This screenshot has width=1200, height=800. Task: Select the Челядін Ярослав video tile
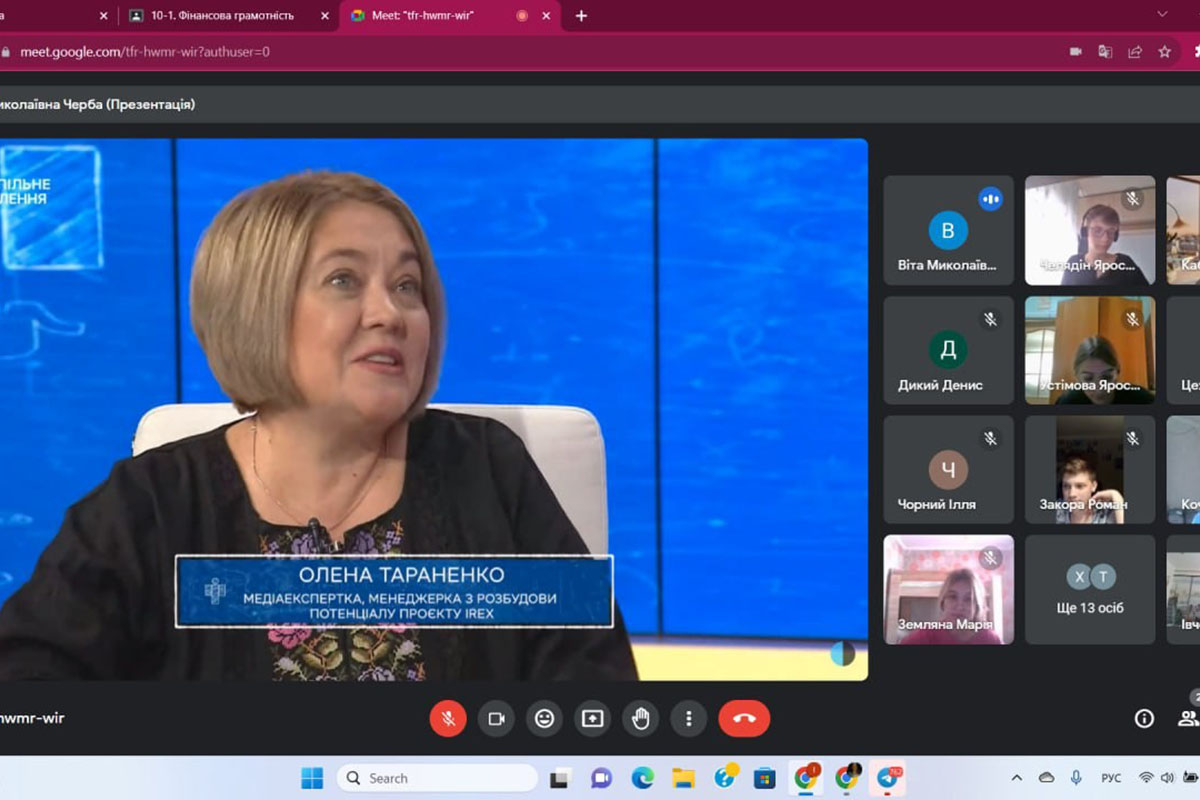coord(1090,230)
